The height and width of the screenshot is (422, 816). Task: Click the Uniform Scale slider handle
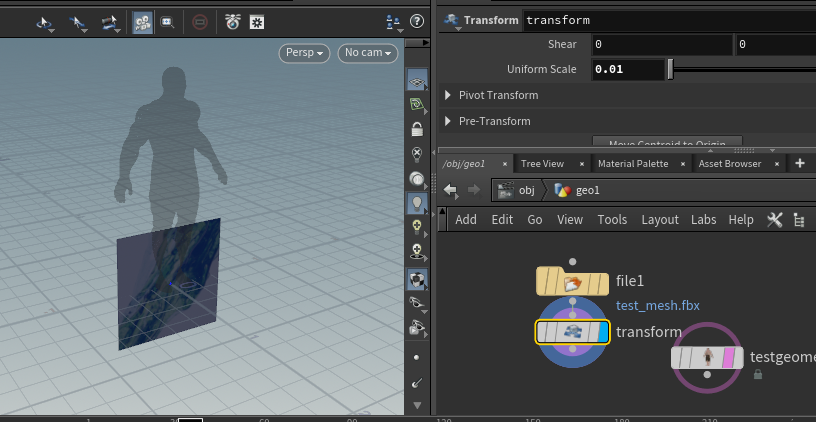[670, 69]
